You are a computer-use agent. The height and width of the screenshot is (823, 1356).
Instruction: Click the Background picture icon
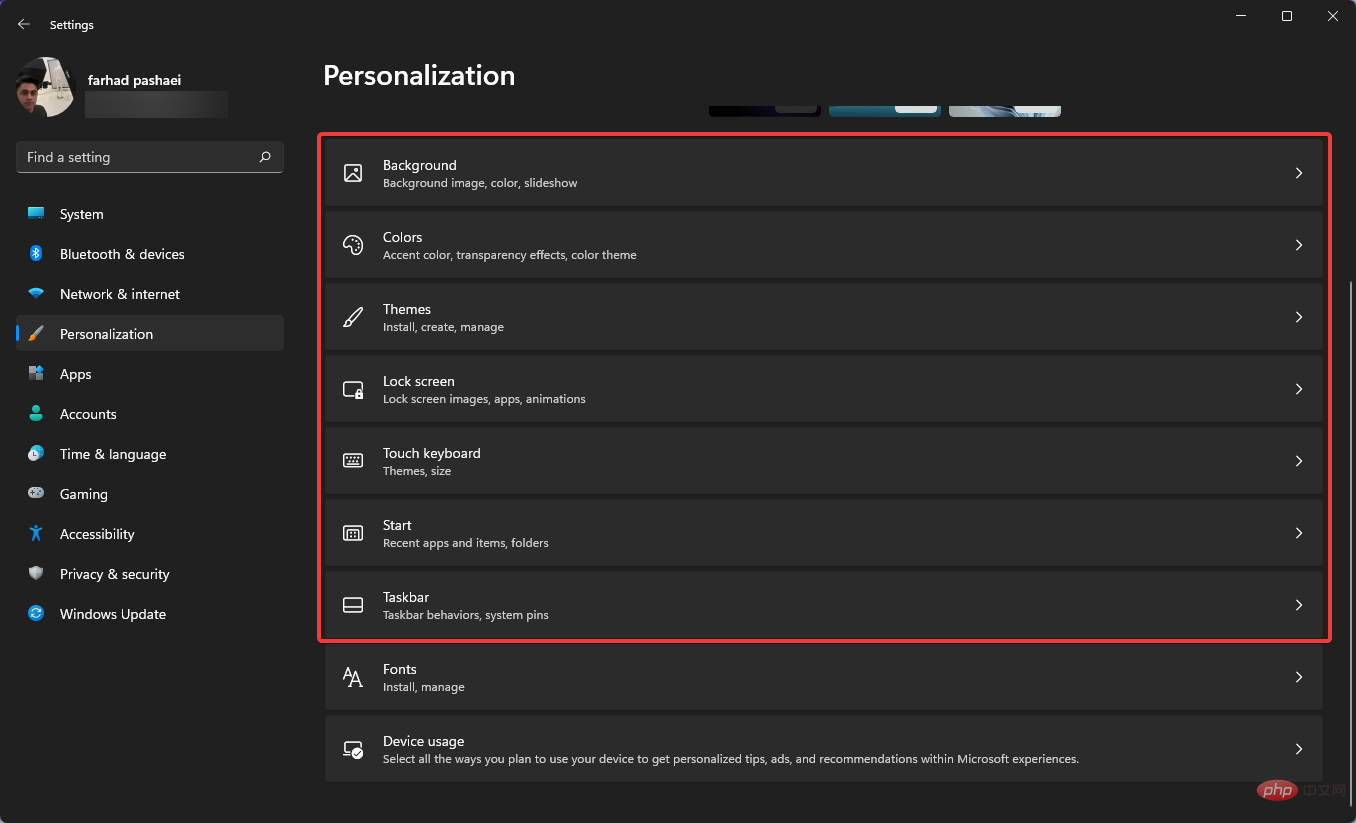pyautogui.click(x=353, y=173)
